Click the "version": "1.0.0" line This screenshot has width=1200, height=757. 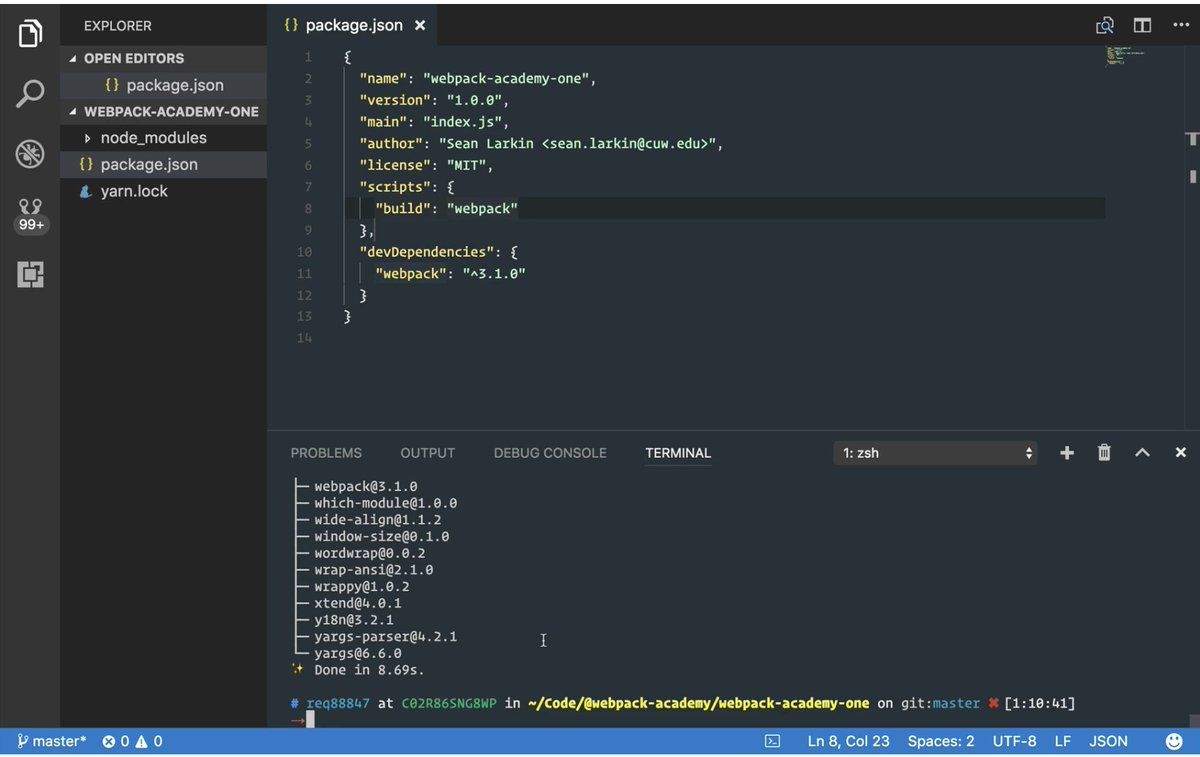pos(435,100)
